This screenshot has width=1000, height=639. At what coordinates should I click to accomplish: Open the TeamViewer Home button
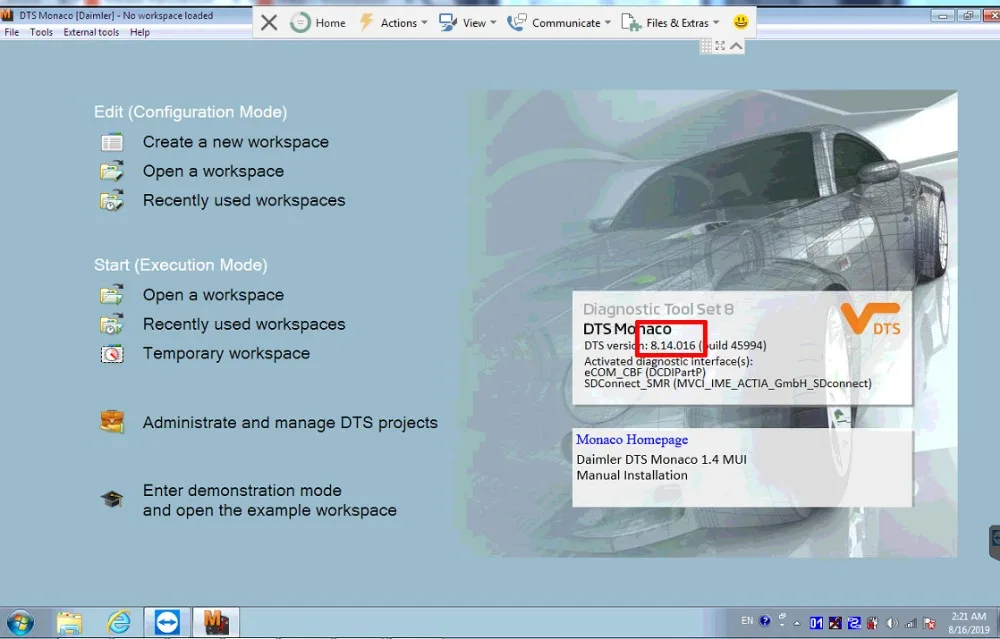pyautogui.click(x=318, y=23)
